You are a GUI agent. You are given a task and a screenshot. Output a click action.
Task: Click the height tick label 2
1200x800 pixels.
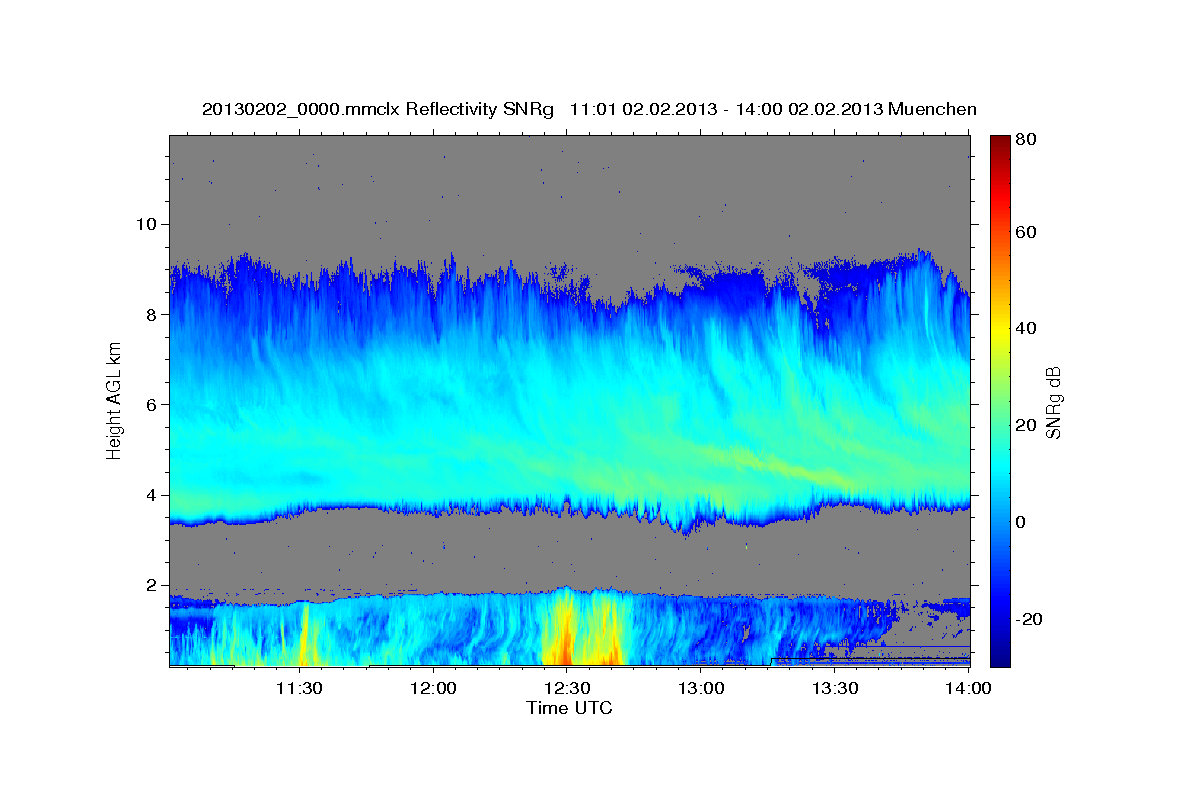(x=154, y=585)
